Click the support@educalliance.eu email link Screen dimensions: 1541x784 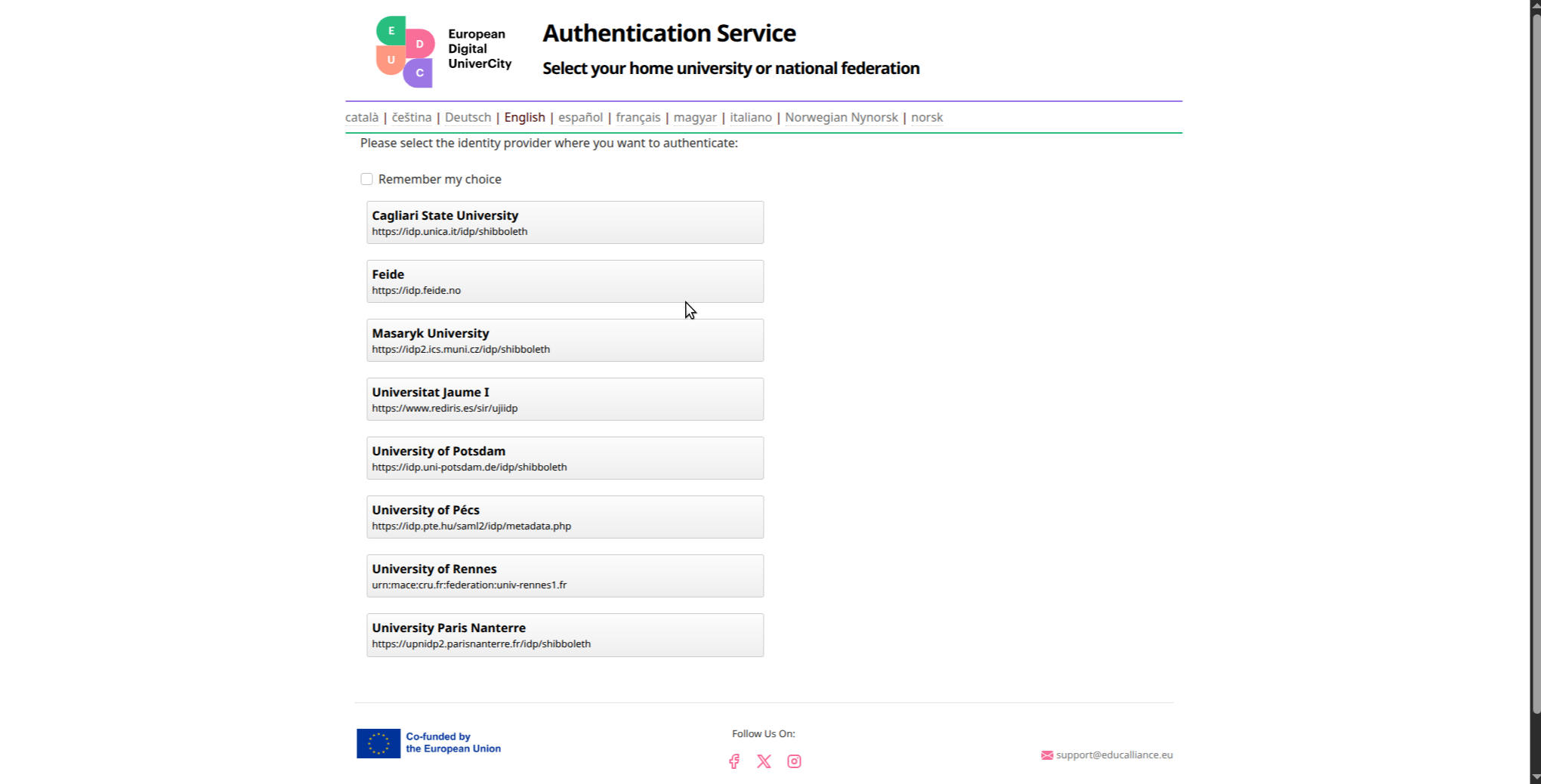[1113, 755]
